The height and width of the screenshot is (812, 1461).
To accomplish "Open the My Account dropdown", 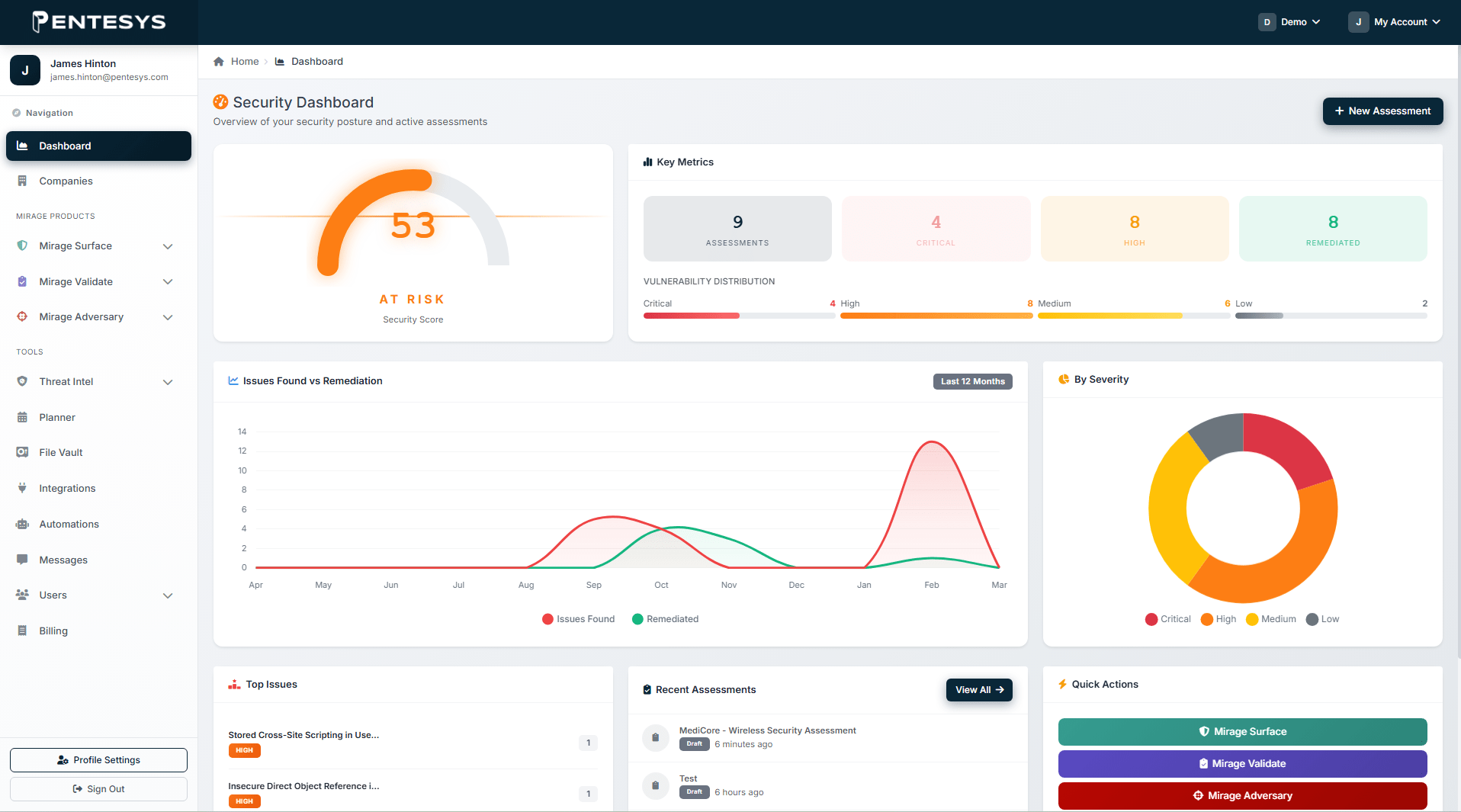I will click(x=1395, y=22).
